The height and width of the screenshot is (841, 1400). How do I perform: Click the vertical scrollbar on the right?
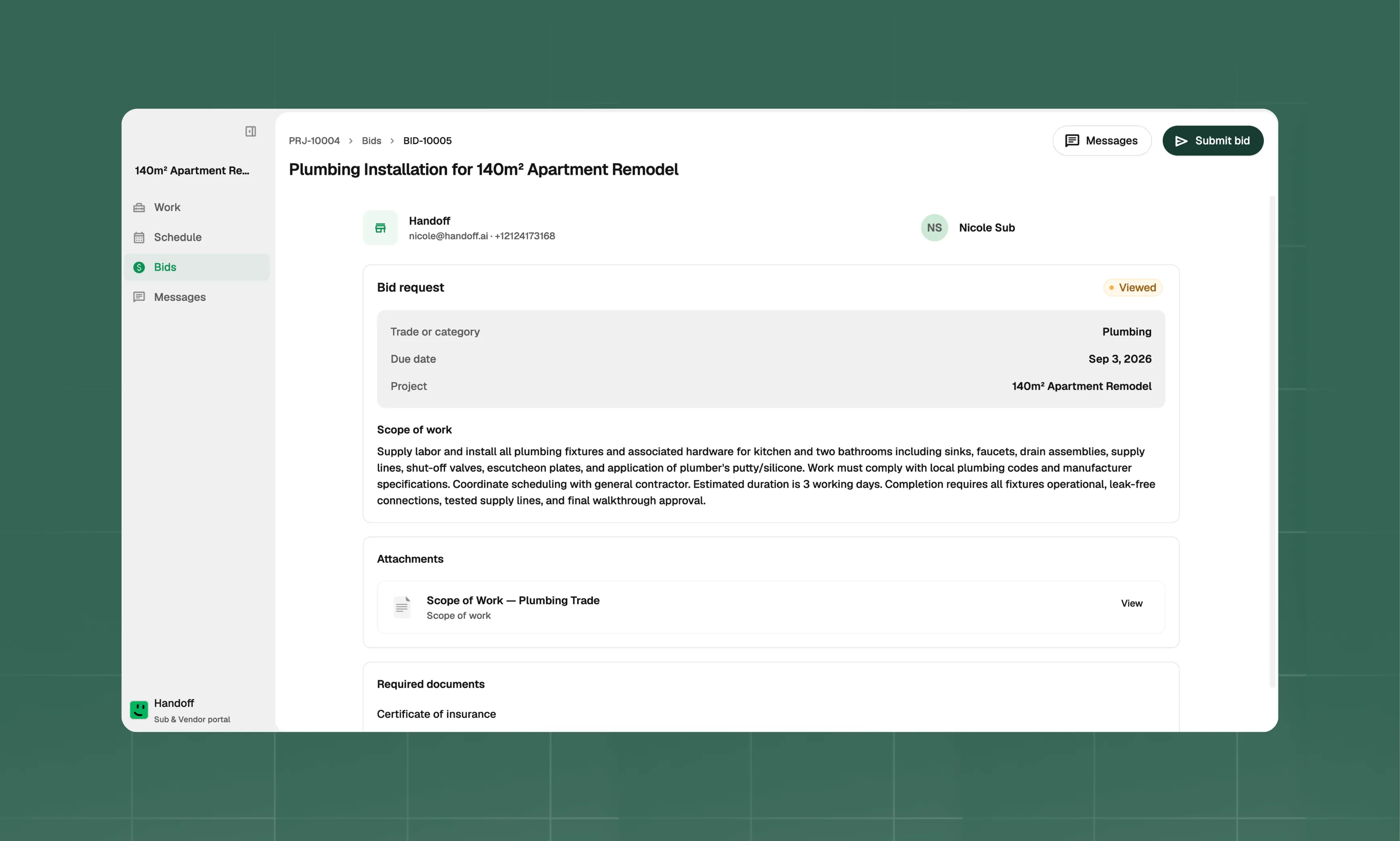1272,442
